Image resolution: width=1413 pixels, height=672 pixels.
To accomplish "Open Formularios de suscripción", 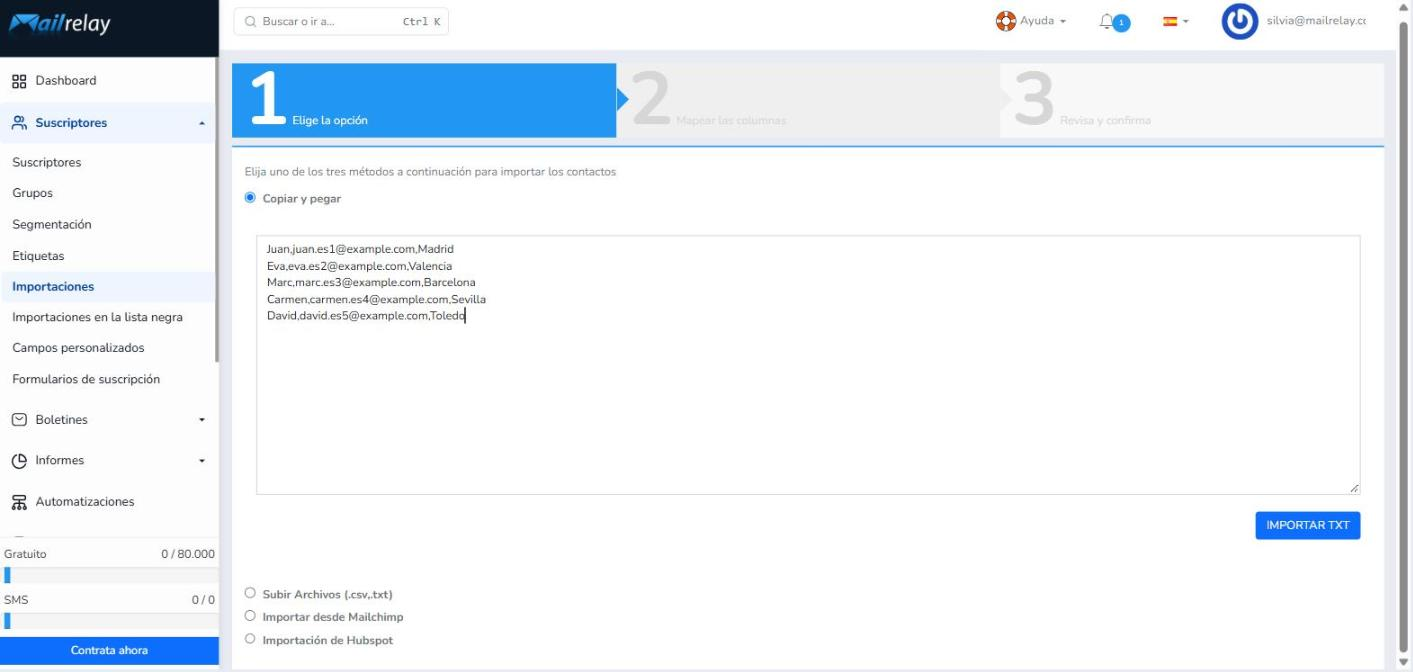I will coord(86,379).
